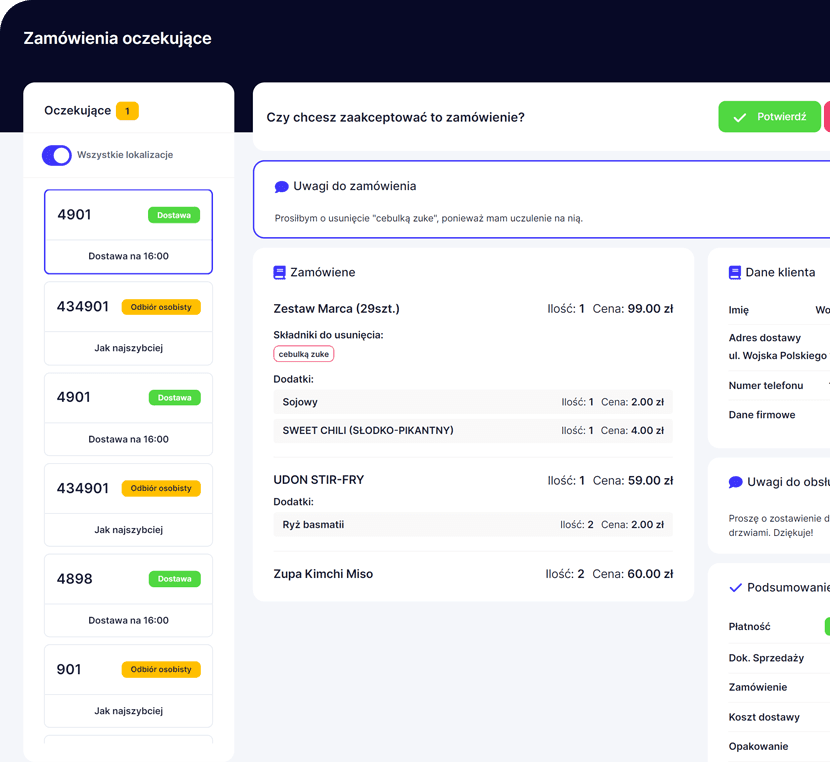Click the Uwagi do obsługi speech bubble icon
The width and height of the screenshot is (830, 762).
736,482
